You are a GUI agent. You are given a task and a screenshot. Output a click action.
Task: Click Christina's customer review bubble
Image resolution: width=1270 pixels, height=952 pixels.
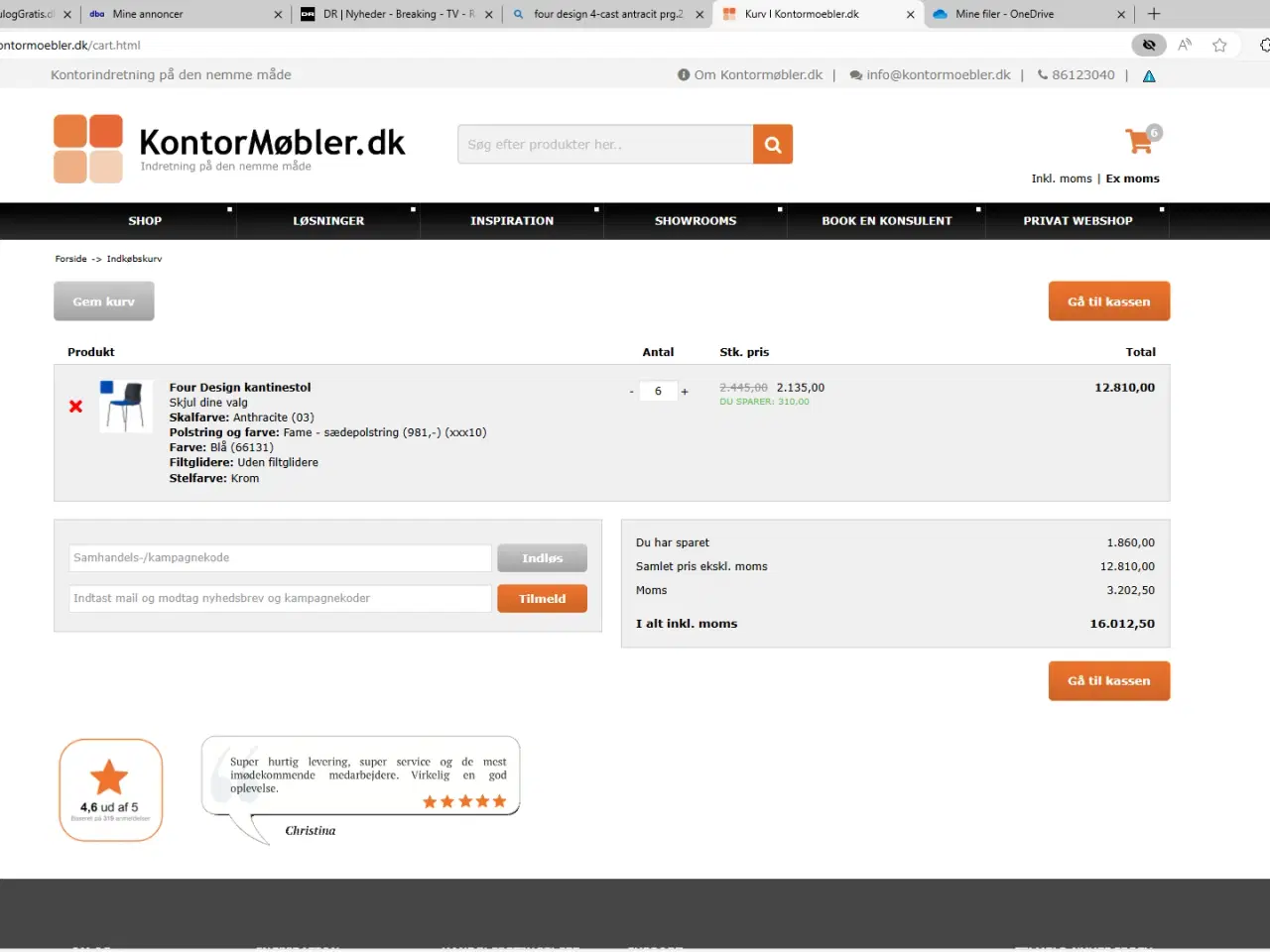(361, 789)
